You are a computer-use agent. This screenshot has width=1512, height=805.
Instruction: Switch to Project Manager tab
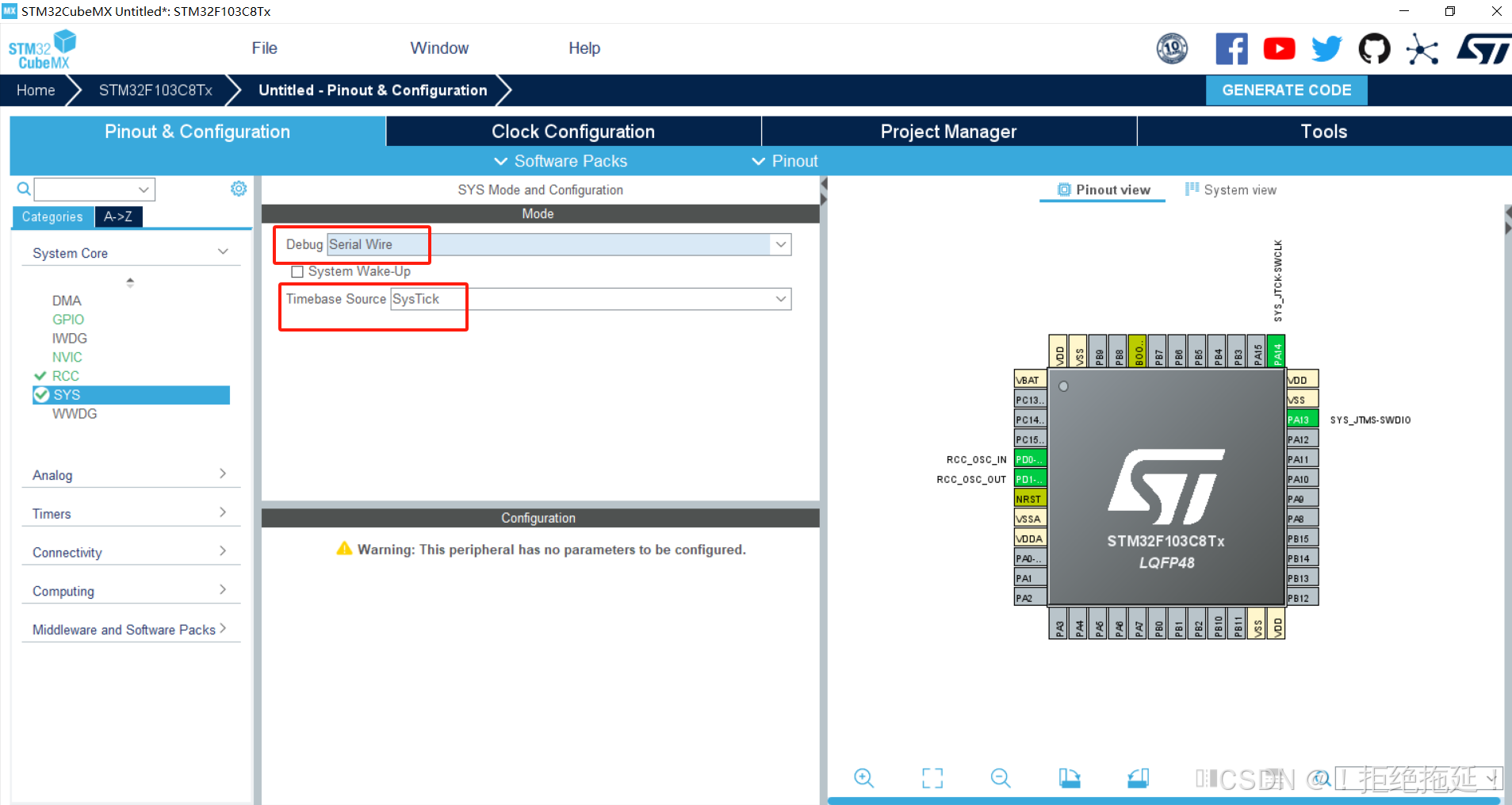[948, 132]
